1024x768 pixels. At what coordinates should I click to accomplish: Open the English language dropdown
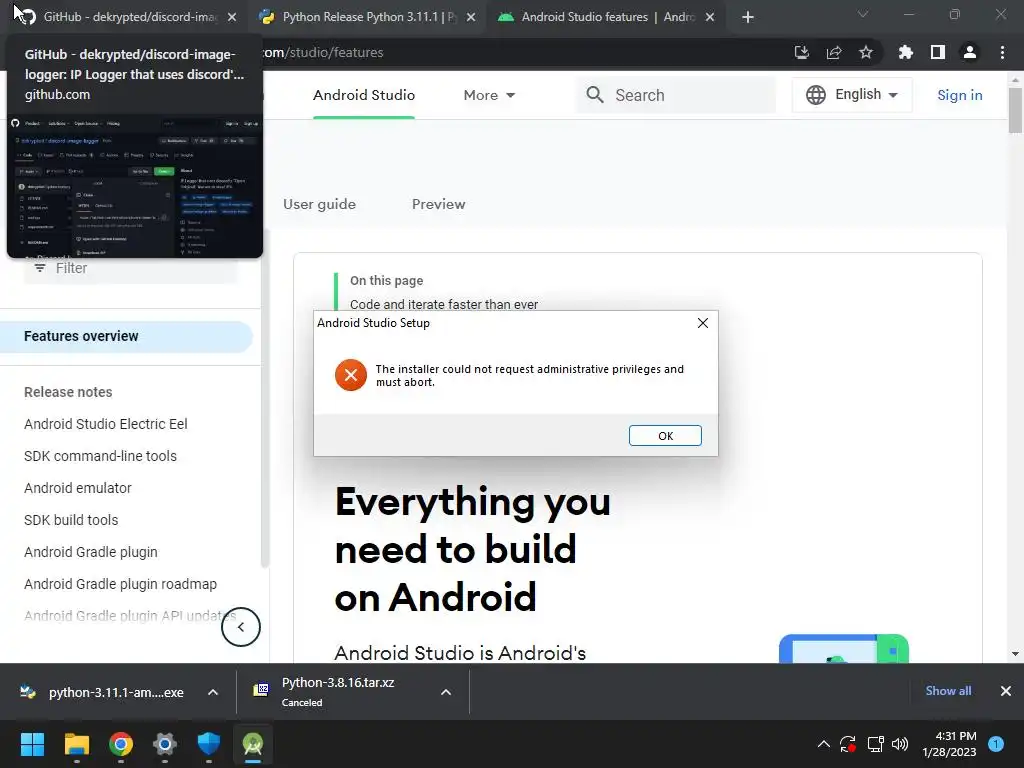pyautogui.click(x=852, y=95)
